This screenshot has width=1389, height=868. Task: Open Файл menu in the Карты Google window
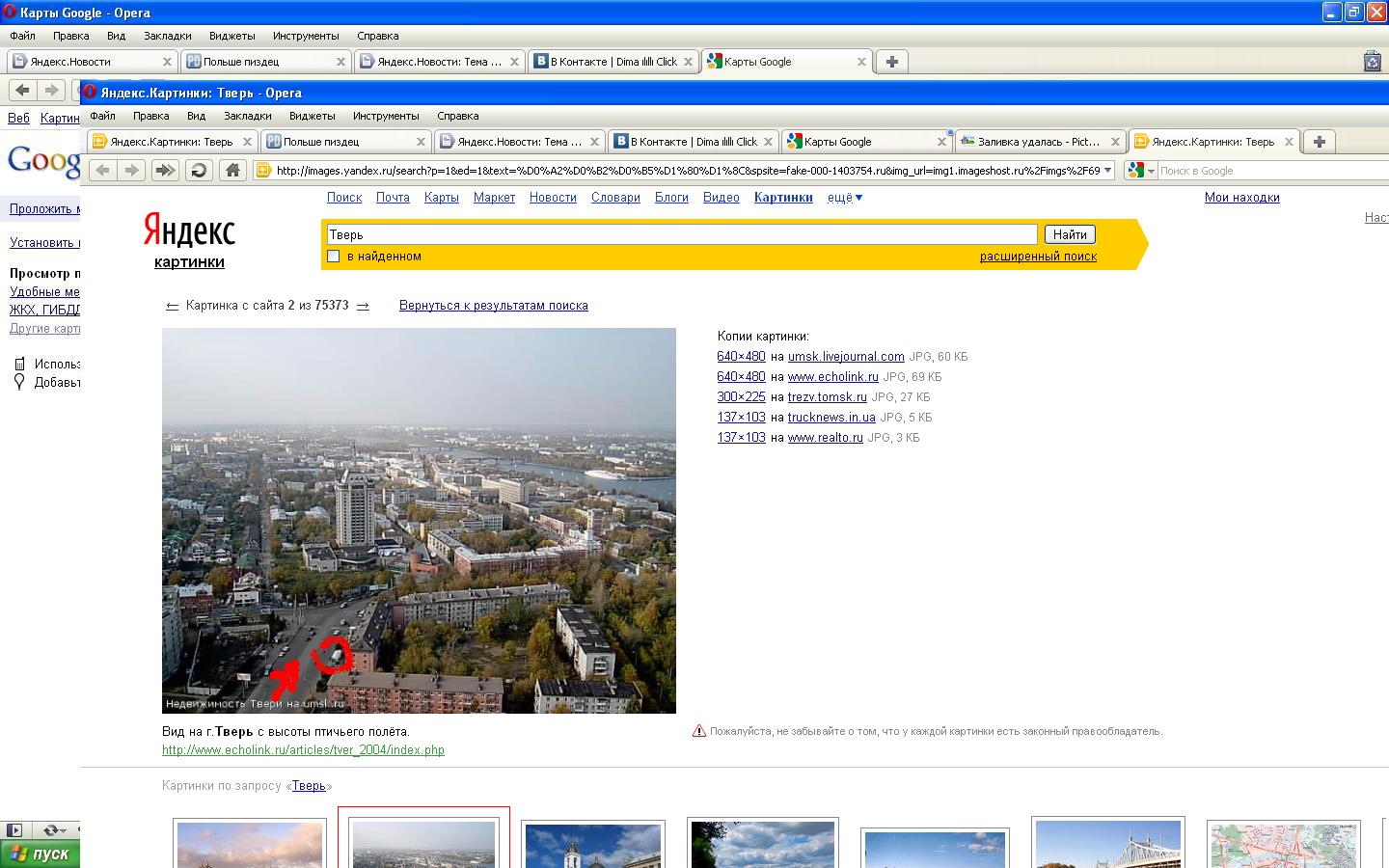coord(22,36)
